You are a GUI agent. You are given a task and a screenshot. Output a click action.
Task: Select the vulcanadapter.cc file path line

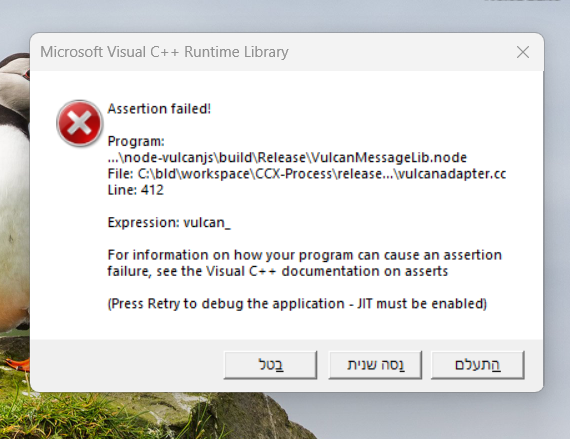point(307,174)
